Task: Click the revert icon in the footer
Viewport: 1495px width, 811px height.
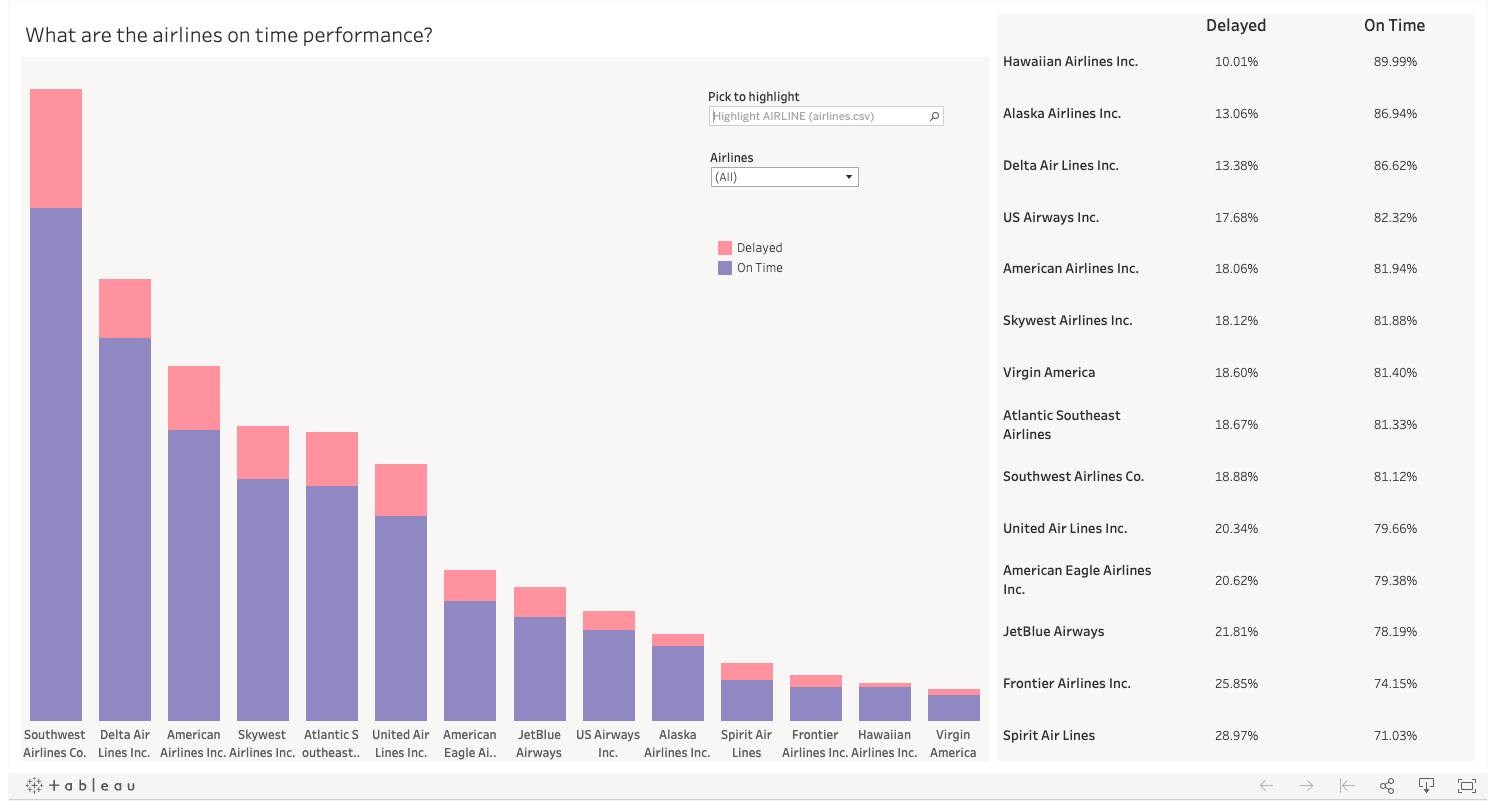Action: pos(1347,786)
